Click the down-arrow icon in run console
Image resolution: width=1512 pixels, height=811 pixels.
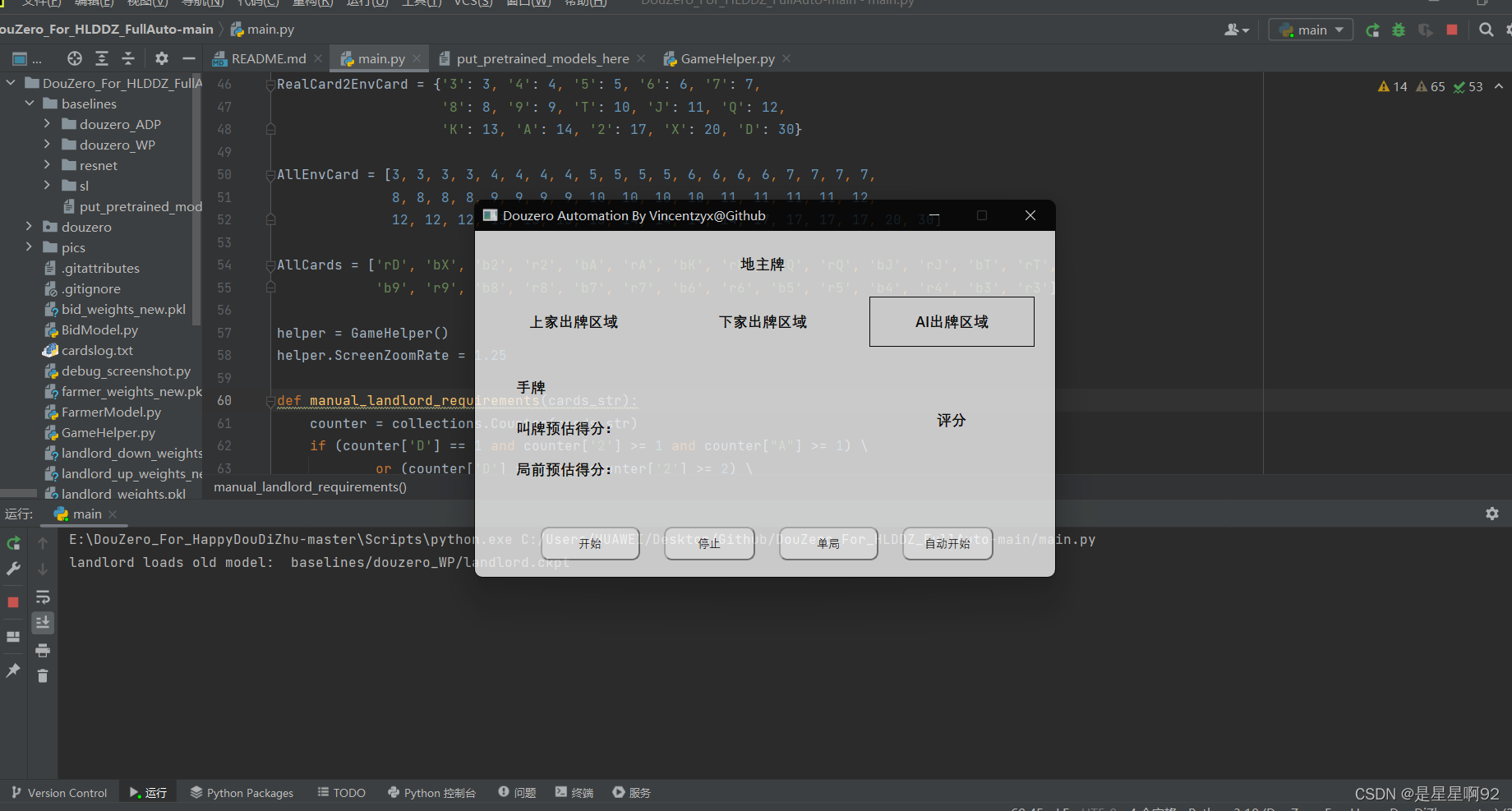pos(43,569)
